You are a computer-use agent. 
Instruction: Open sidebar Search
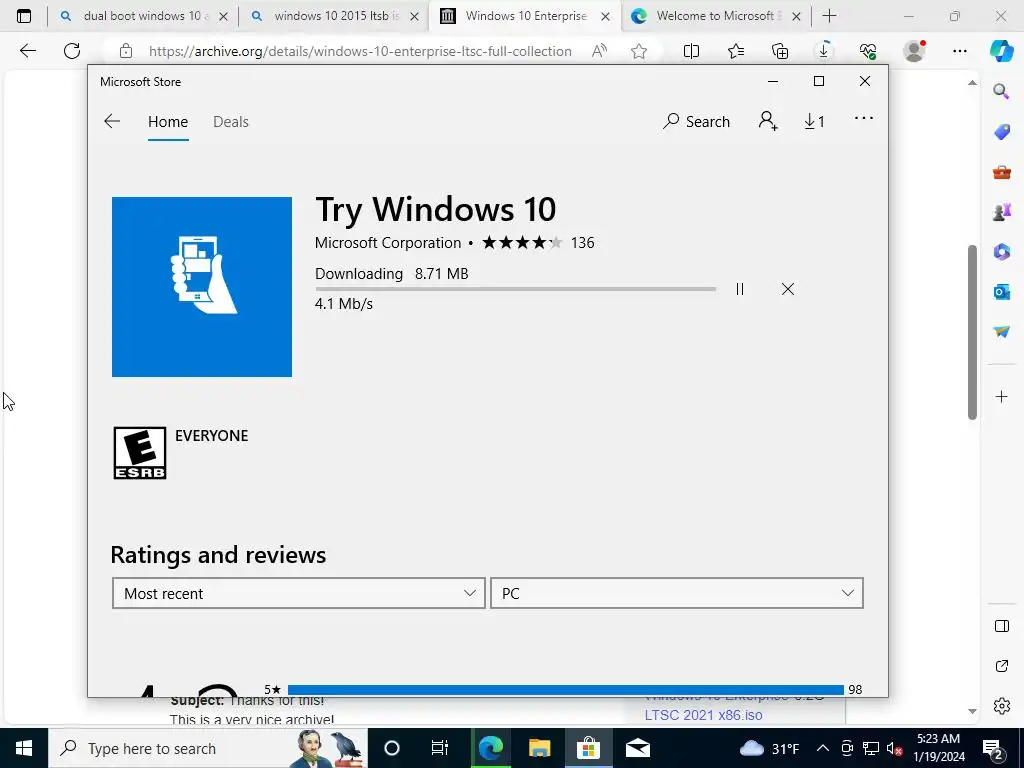(1001, 91)
